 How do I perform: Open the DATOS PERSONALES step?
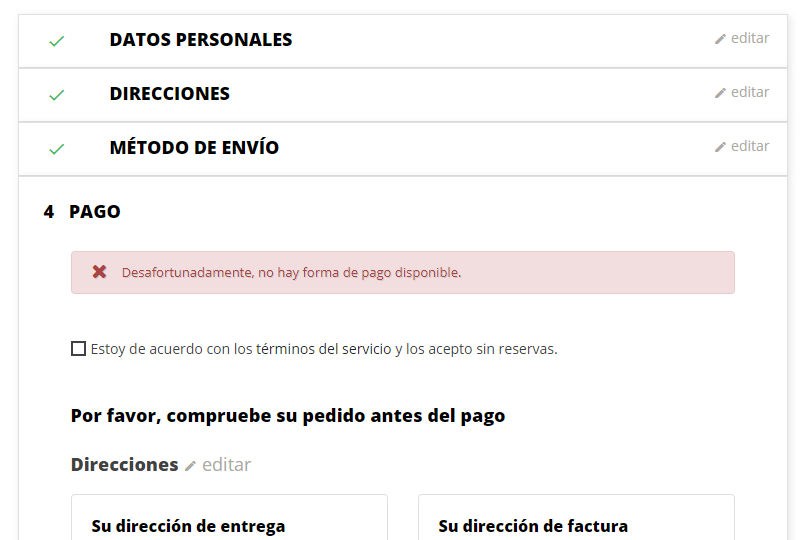[200, 40]
